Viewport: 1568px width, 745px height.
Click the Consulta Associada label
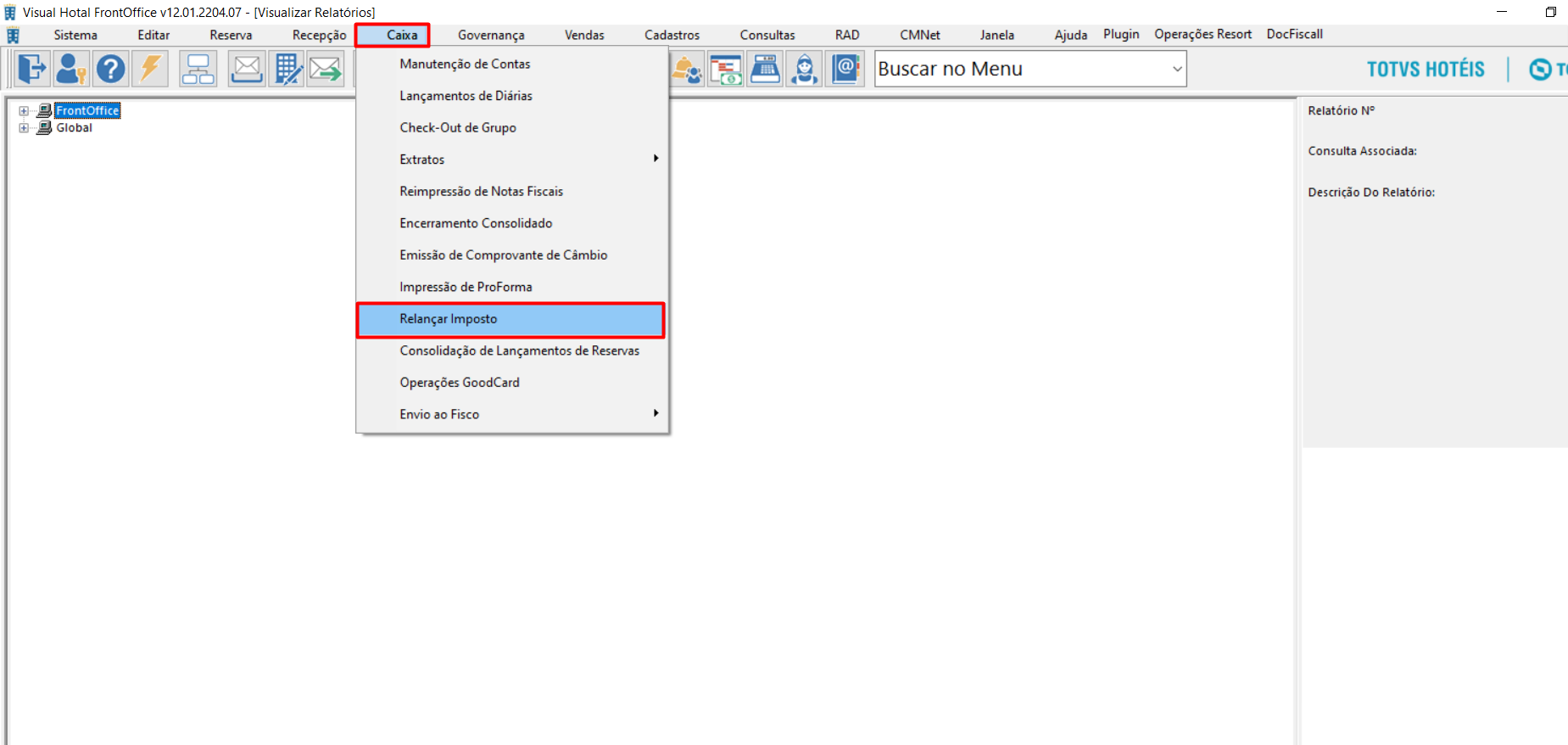coord(1362,151)
